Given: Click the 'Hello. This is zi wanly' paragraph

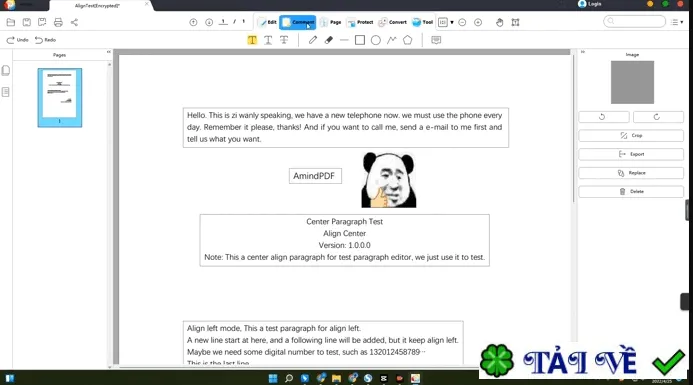Looking at the screenshot, I should pos(346,127).
